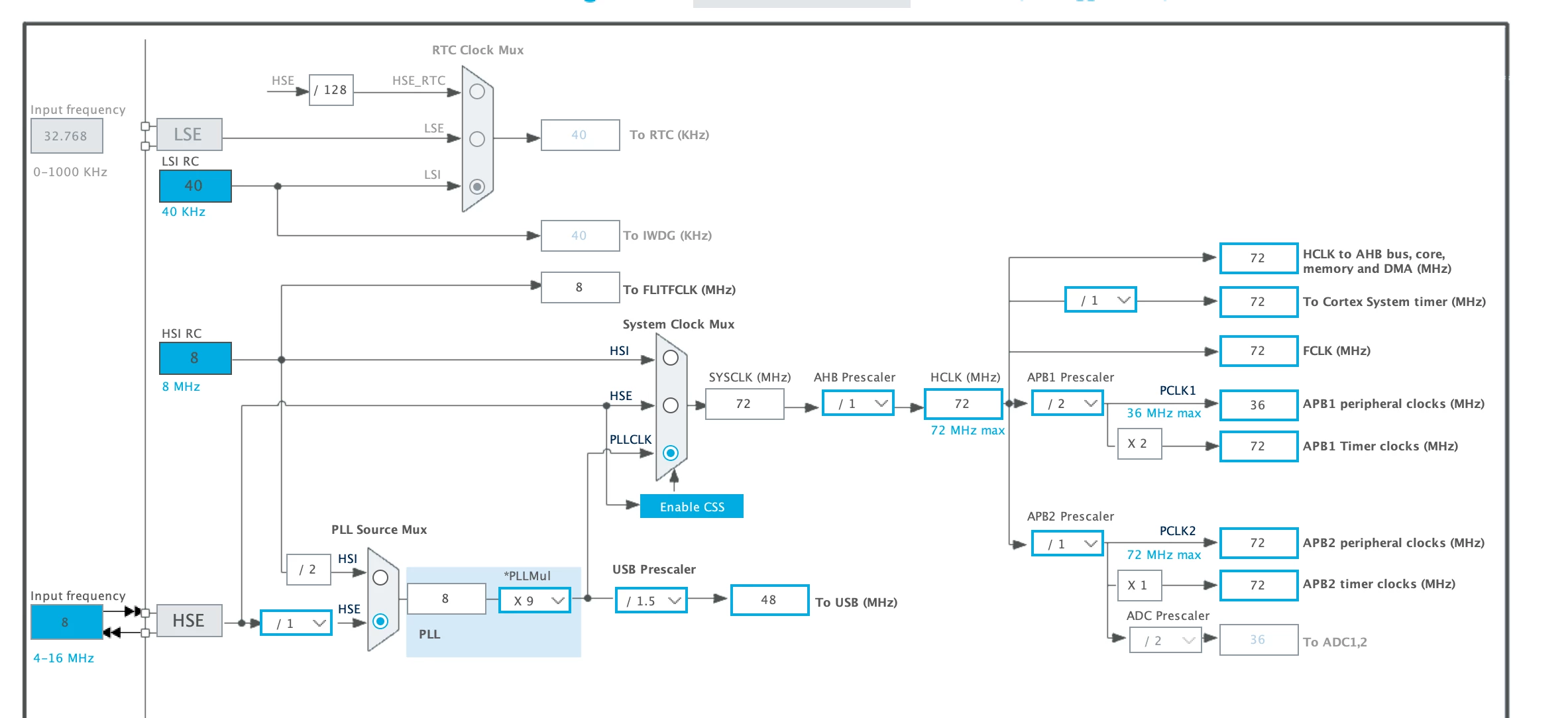Choose HSI in System Clock Mux
Image resolution: width=1568 pixels, height=718 pixels.
tap(671, 358)
